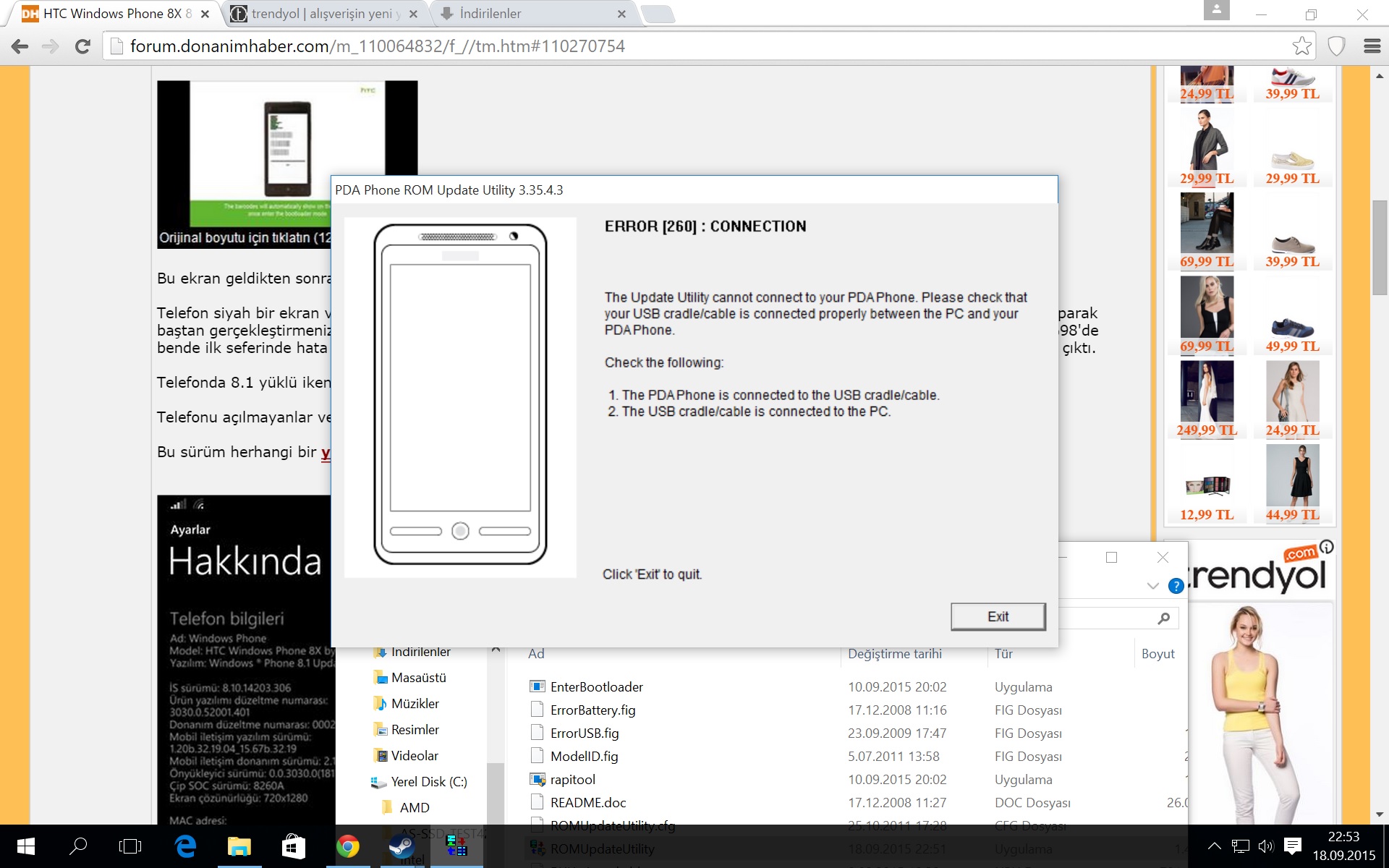Open network status tray icon
Screen dimensions: 1389x868
coord(1241,846)
